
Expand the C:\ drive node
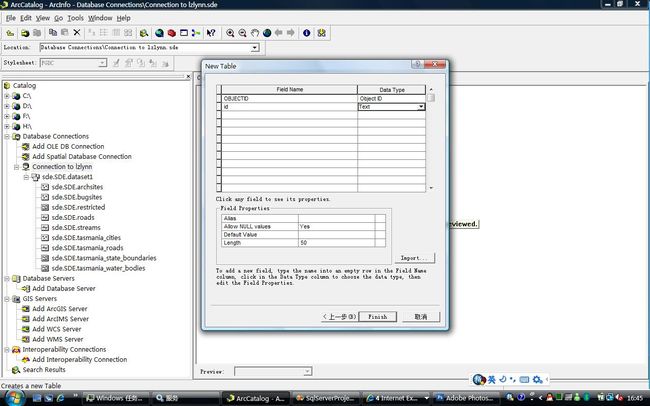(x=7, y=96)
